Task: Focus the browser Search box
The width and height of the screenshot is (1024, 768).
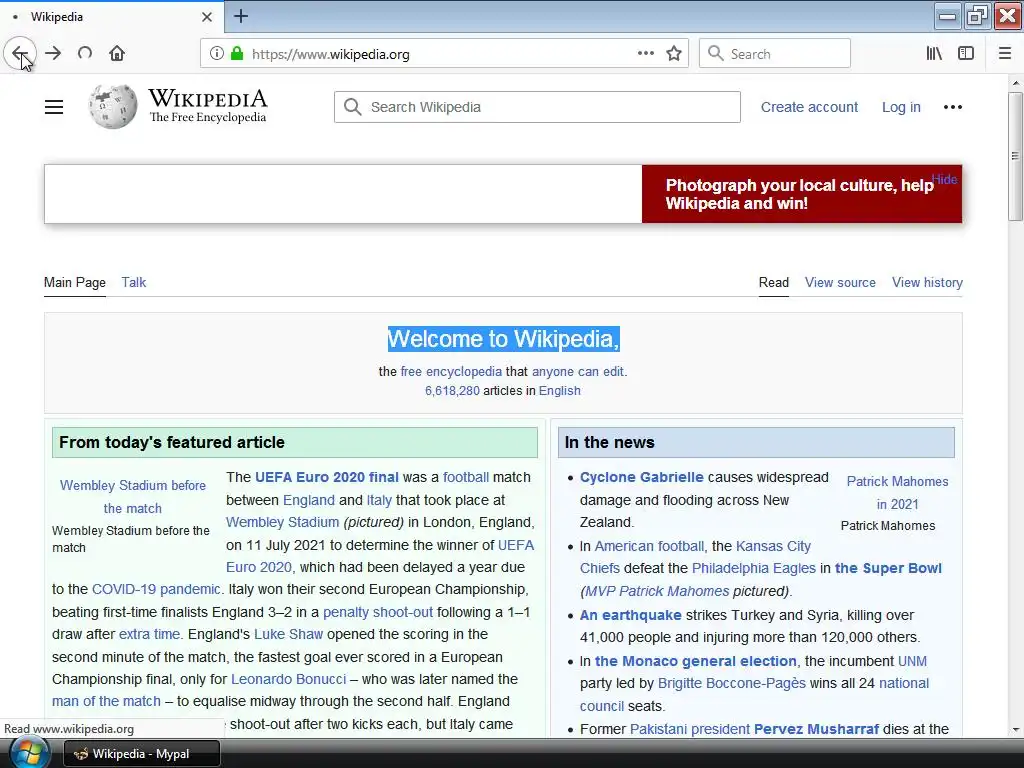Action: (775, 54)
